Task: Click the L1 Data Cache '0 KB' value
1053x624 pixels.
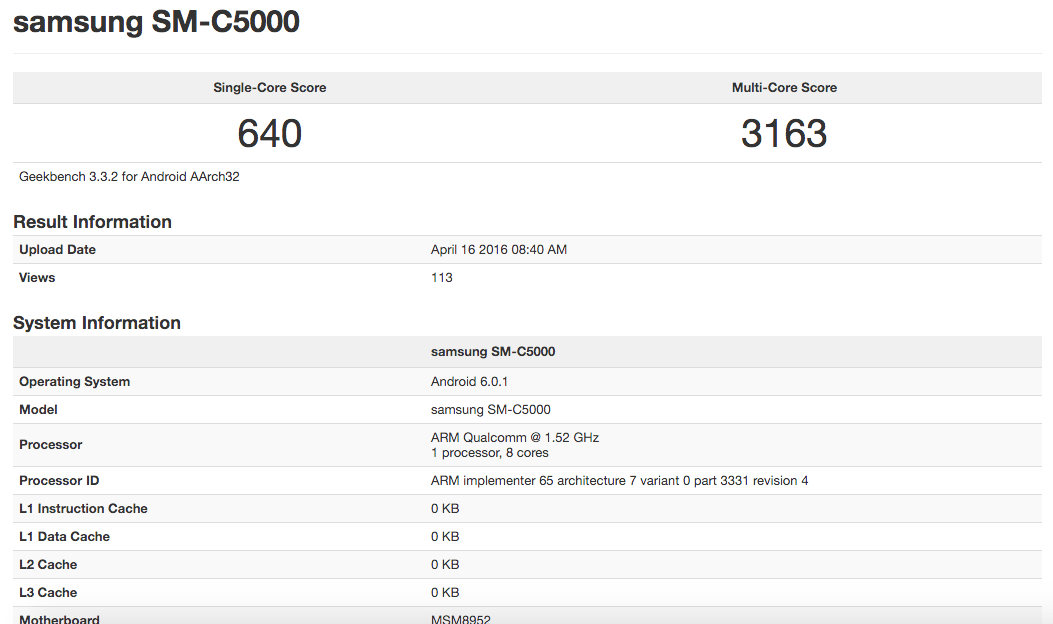Action: (445, 537)
